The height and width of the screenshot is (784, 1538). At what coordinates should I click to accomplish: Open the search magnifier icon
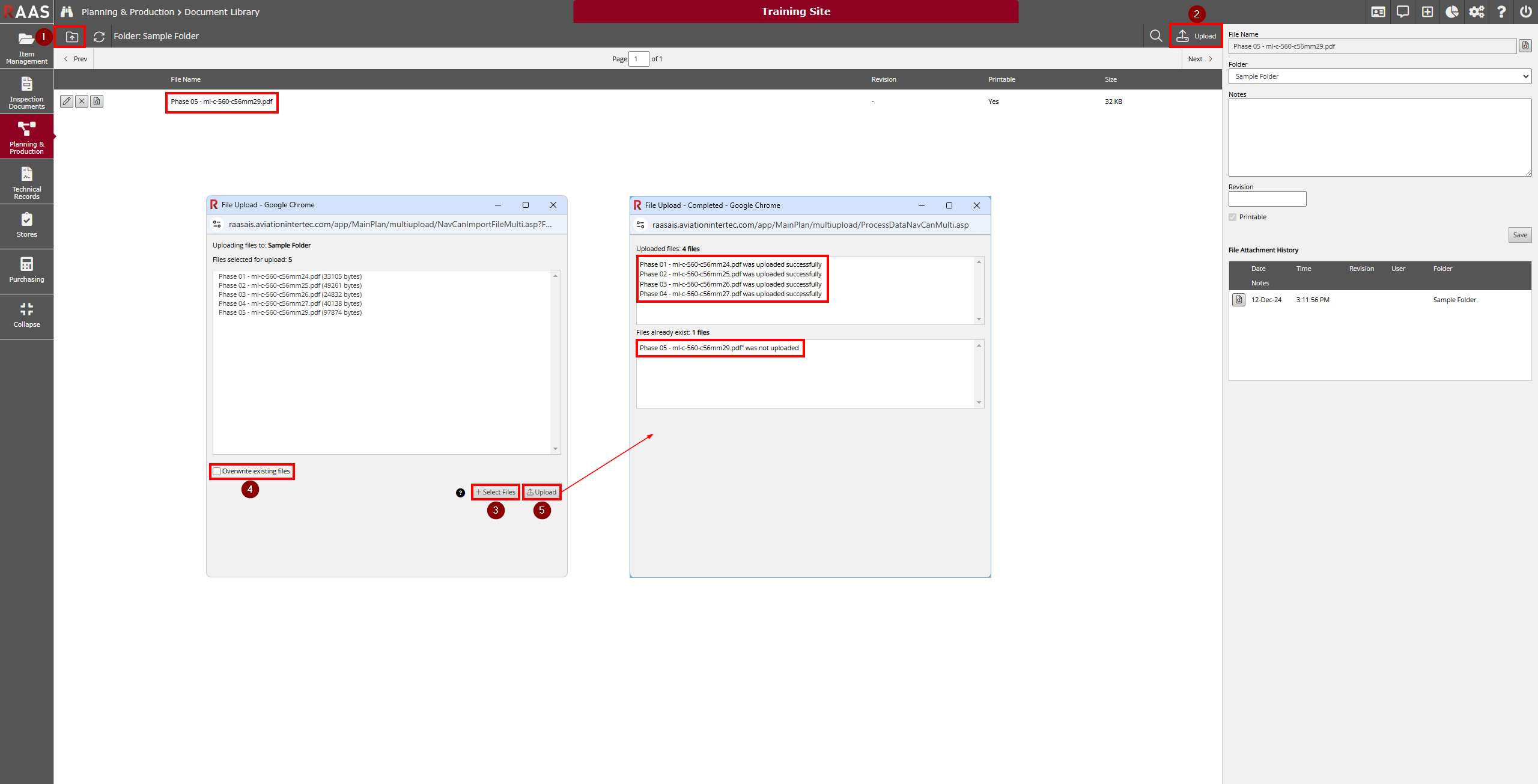click(1155, 36)
